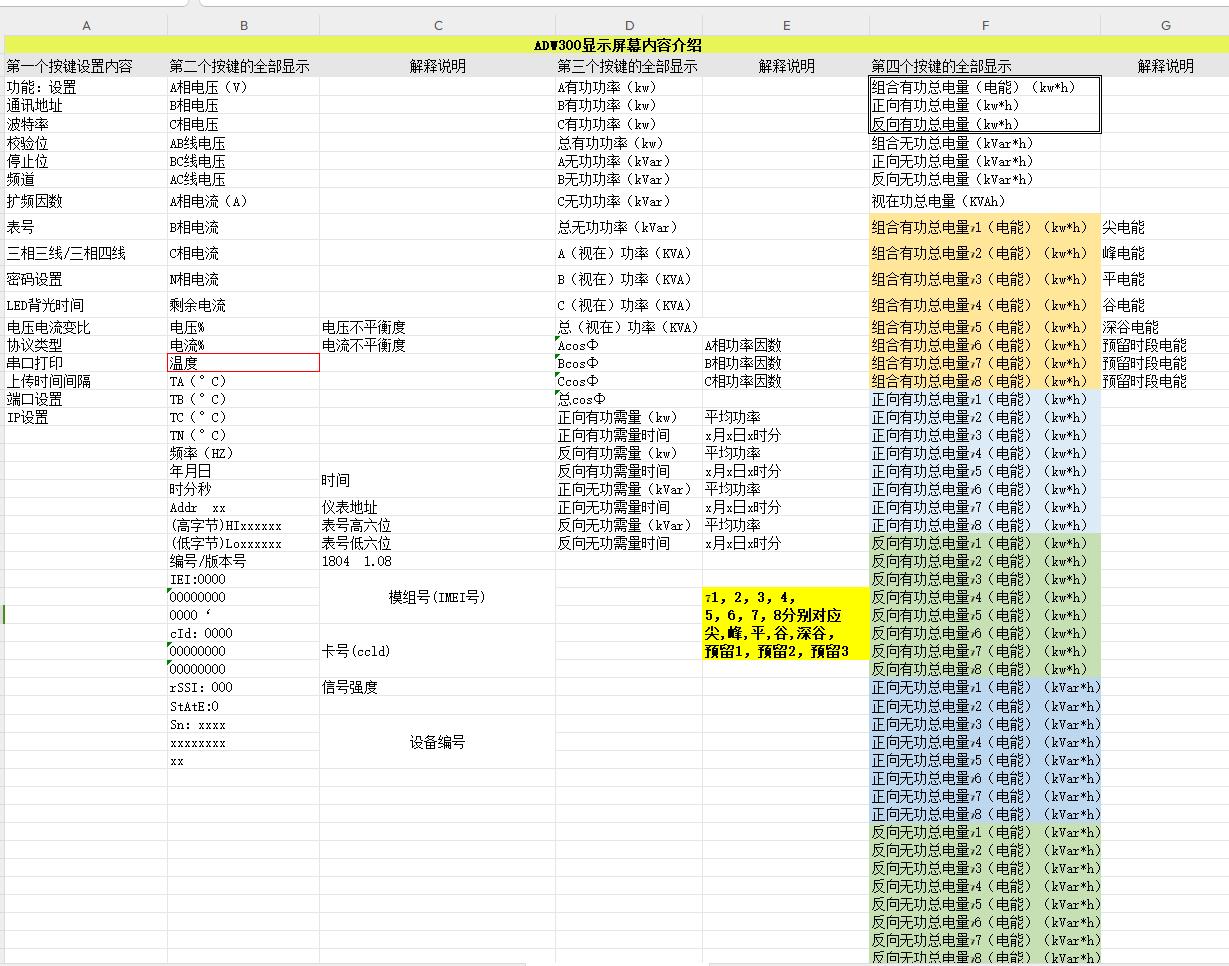This screenshot has width=1229, height=966.
Task: Select the 协议类型 cell
Action: click(86, 345)
